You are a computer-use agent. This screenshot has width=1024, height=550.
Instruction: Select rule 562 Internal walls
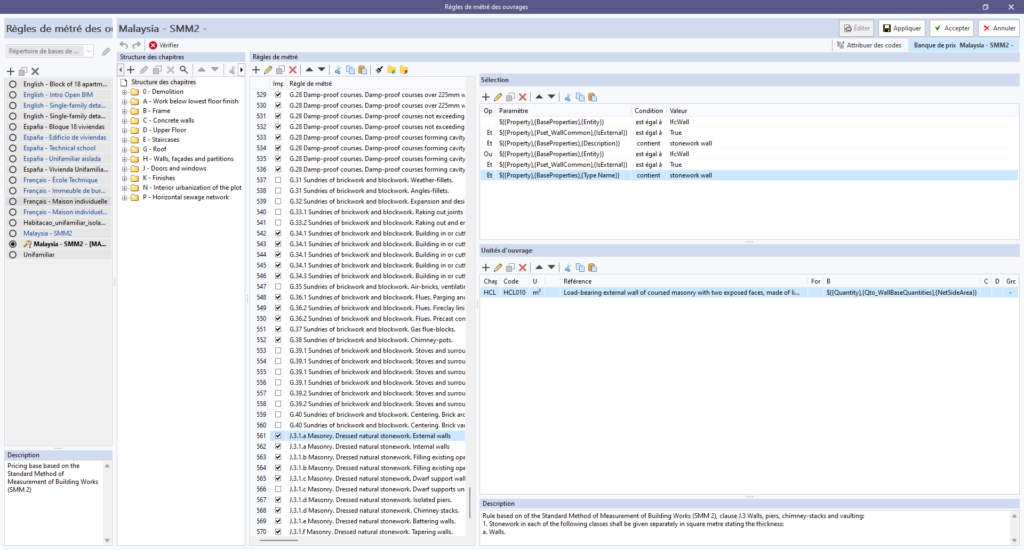pyautogui.click(x=370, y=446)
